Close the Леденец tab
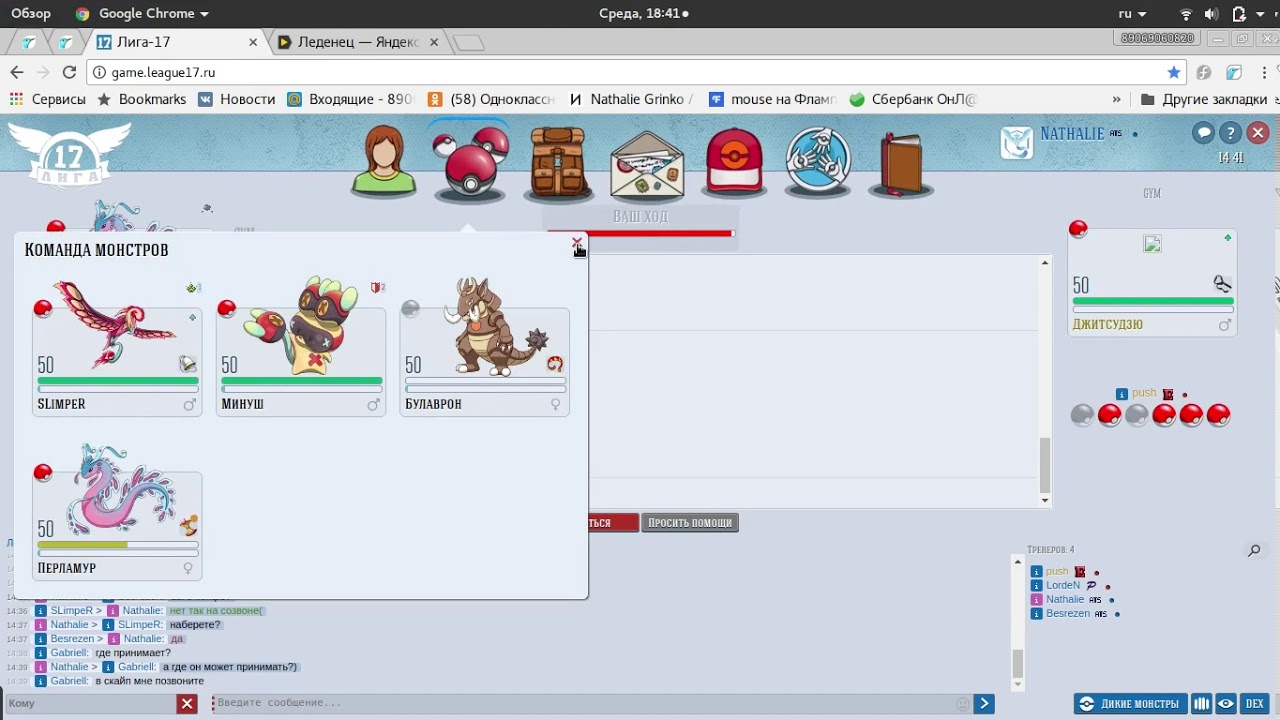Image resolution: width=1280 pixels, height=720 pixels. pos(435,42)
